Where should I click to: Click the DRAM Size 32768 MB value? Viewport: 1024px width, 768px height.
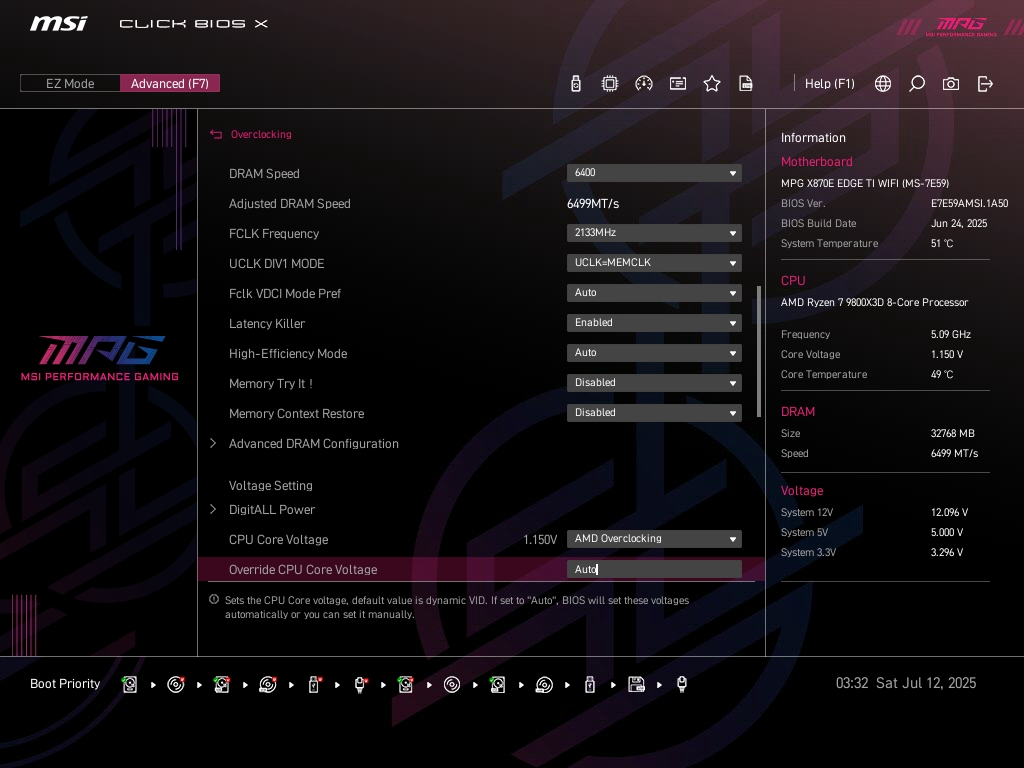tap(952, 434)
